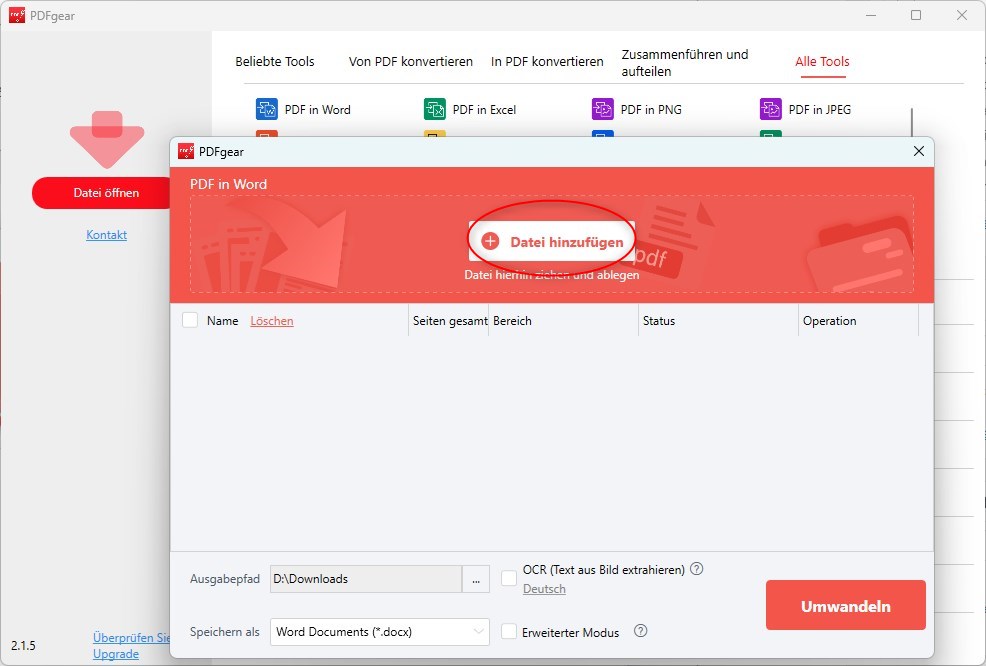Click the PDFgear logo in dialog title

pos(186,152)
